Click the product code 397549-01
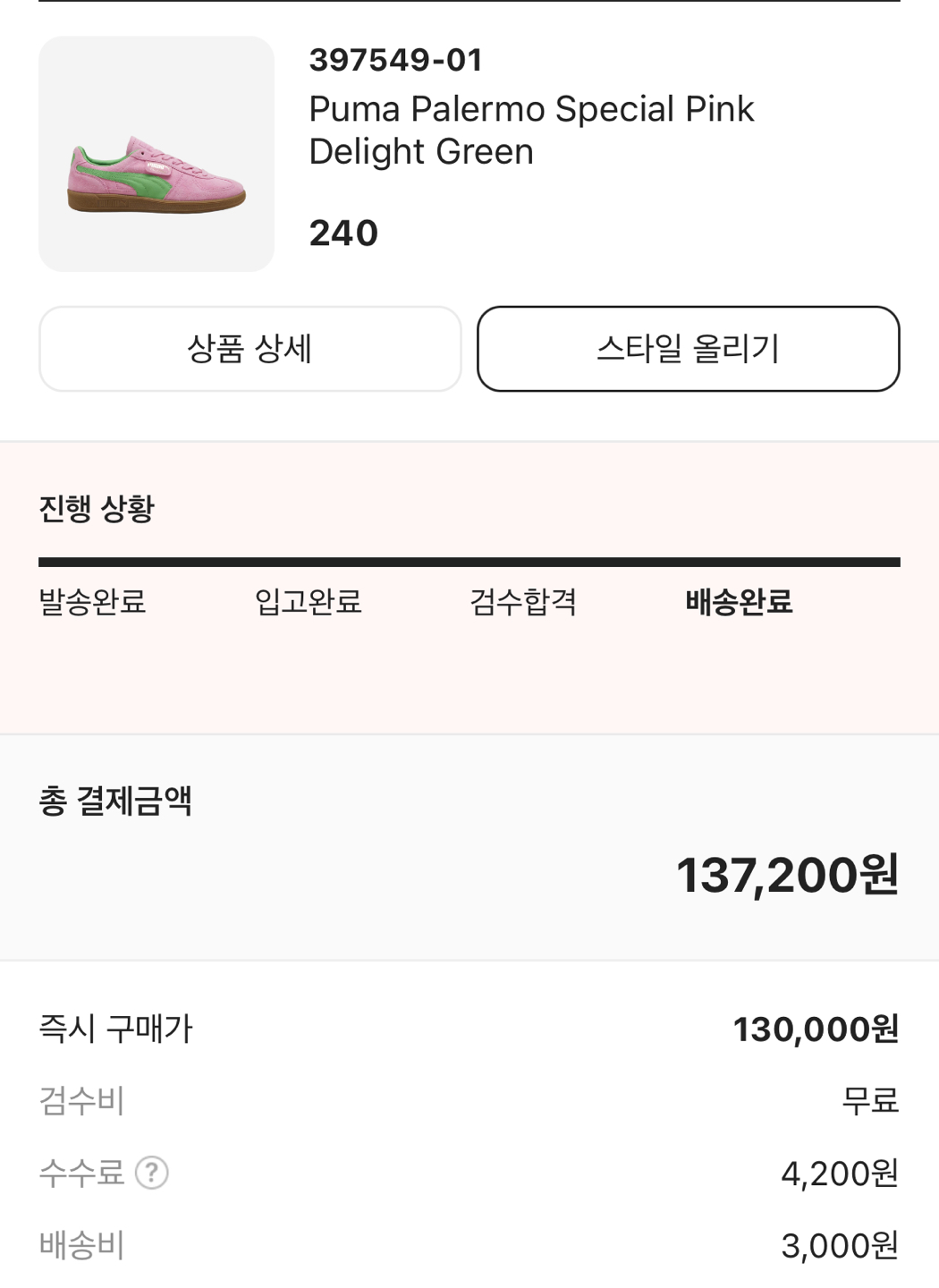The width and height of the screenshot is (939, 1288). [x=396, y=60]
